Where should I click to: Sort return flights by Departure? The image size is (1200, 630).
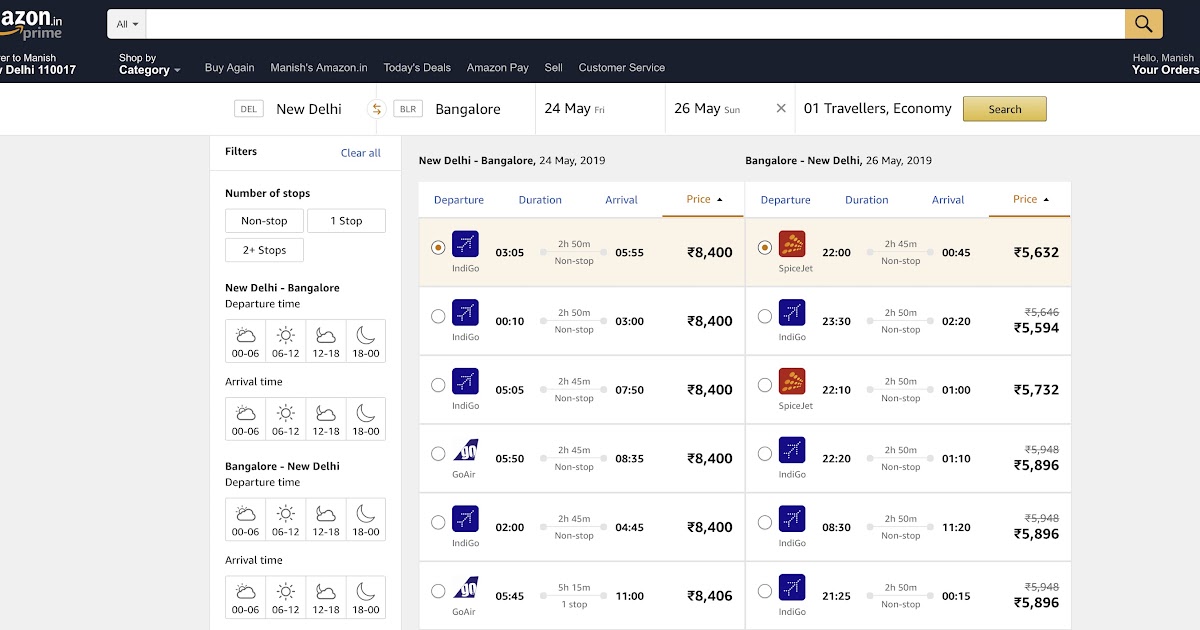786,200
